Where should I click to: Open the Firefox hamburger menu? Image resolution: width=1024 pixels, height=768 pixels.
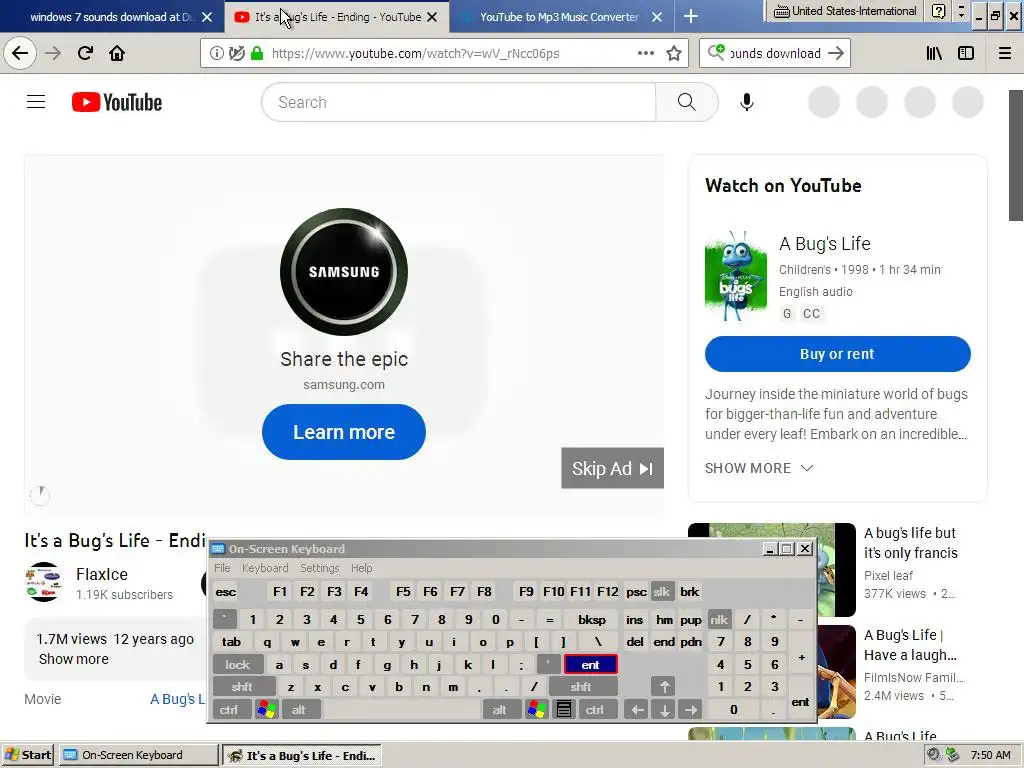[x=1005, y=54]
